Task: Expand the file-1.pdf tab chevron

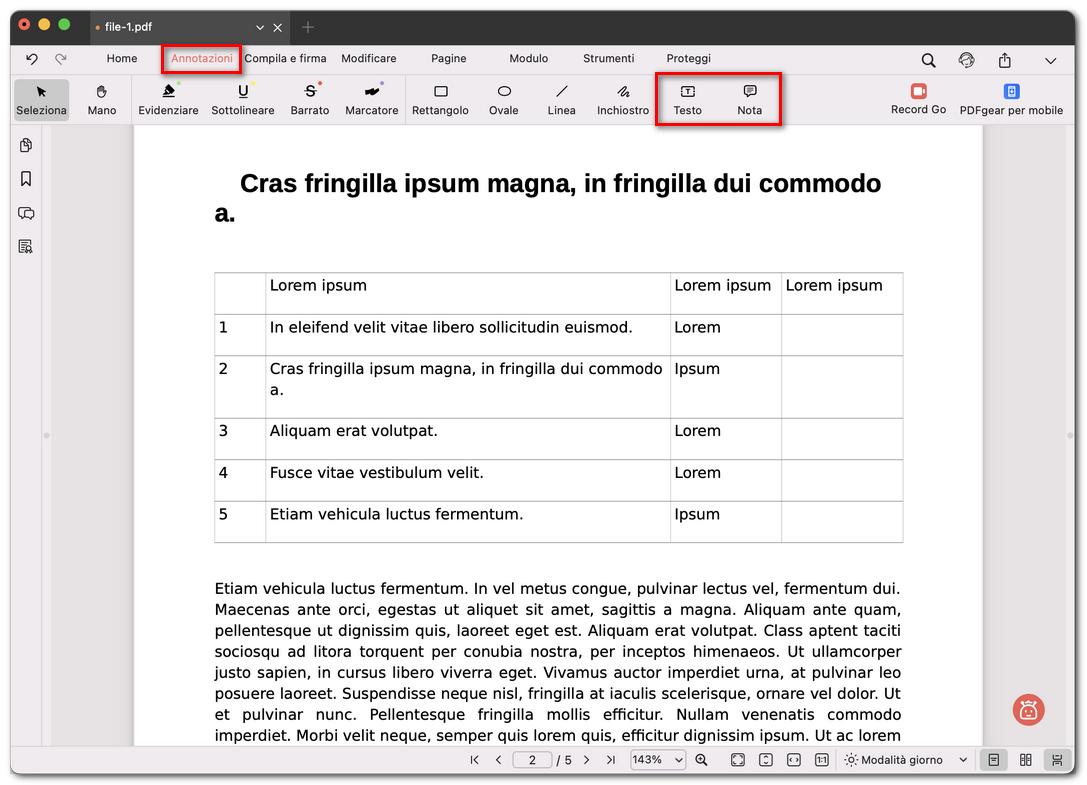Action: [260, 27]
